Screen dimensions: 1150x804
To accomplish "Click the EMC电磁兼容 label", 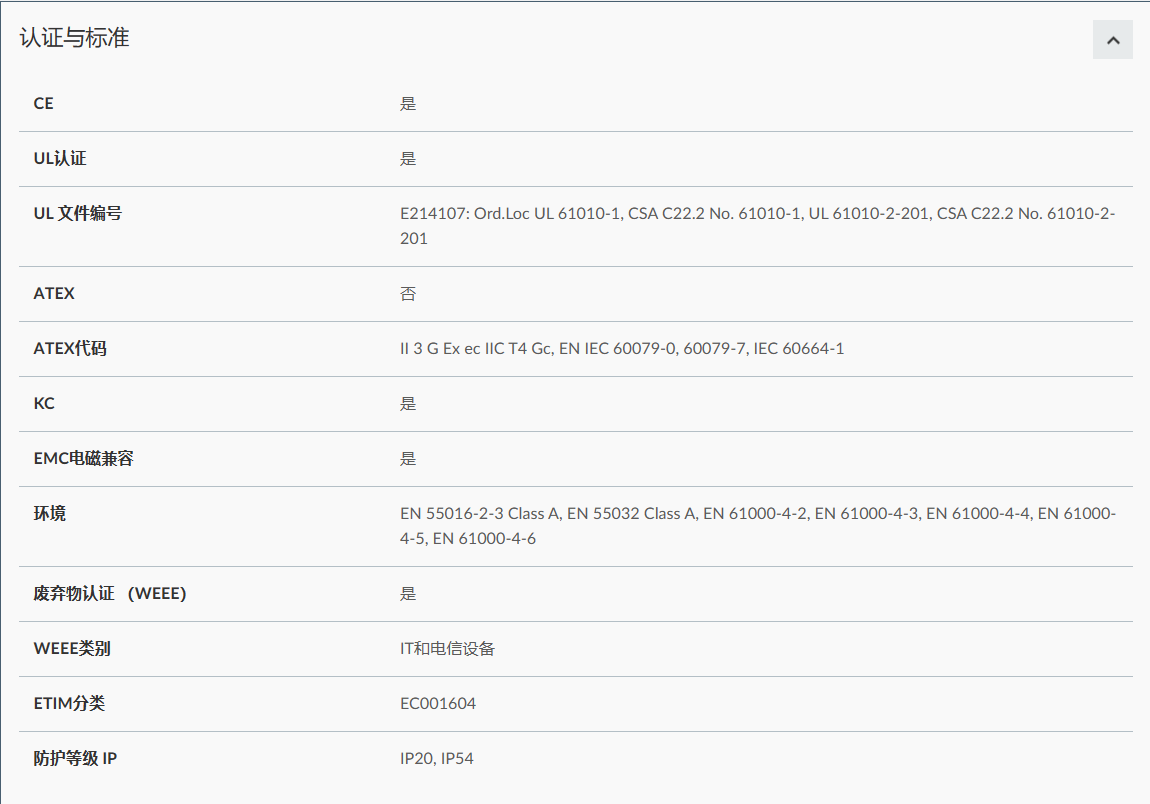I will [83, 458].
